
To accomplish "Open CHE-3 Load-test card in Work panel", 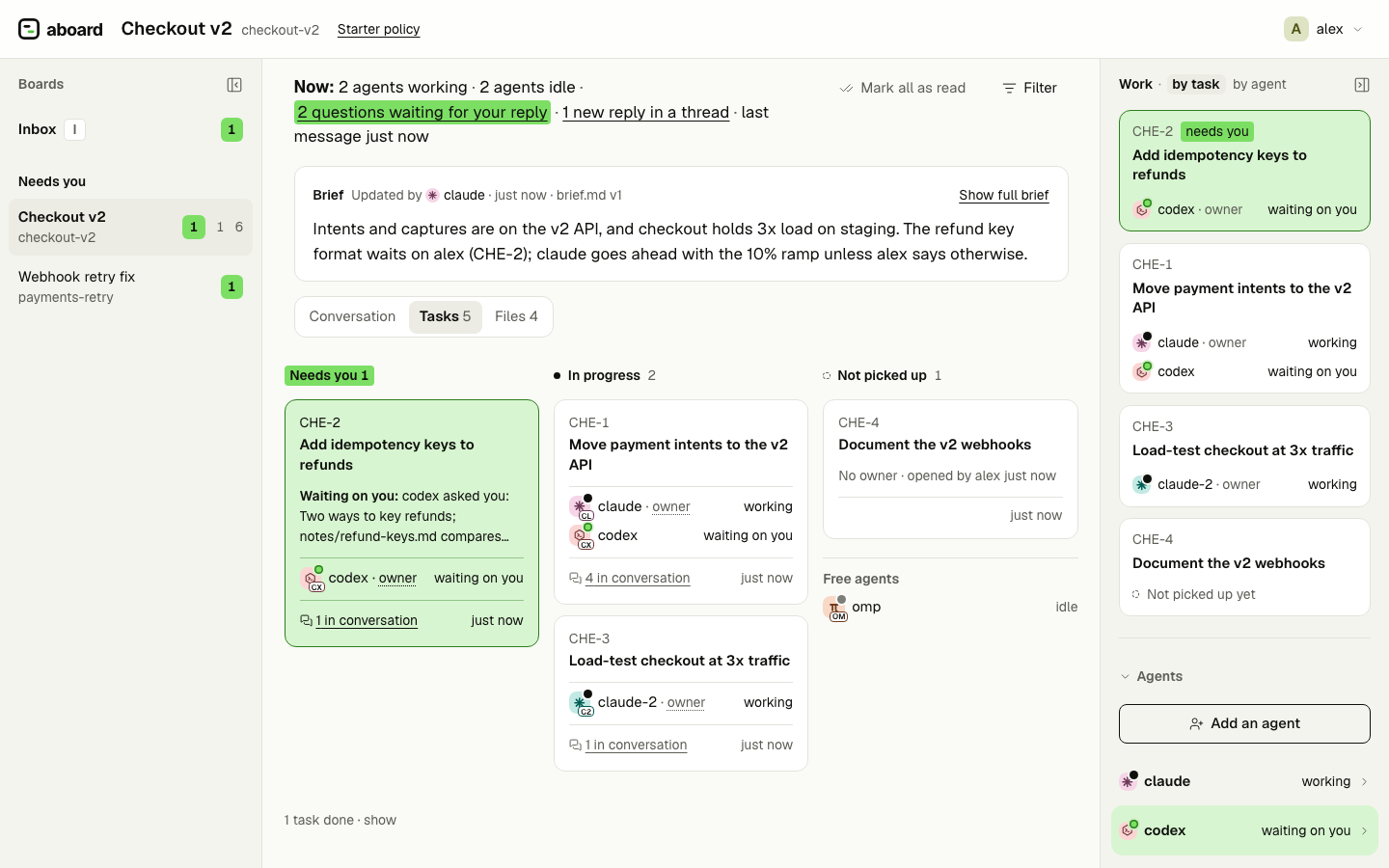I will pyautogui.click(x=1244, y=456).
